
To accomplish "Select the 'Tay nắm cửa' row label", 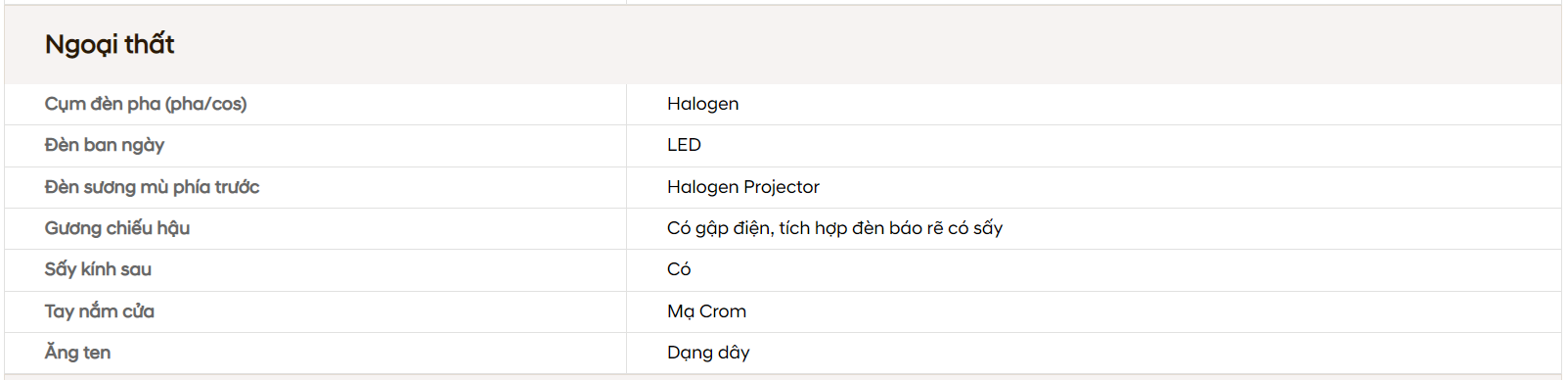I will coord(100,311).
